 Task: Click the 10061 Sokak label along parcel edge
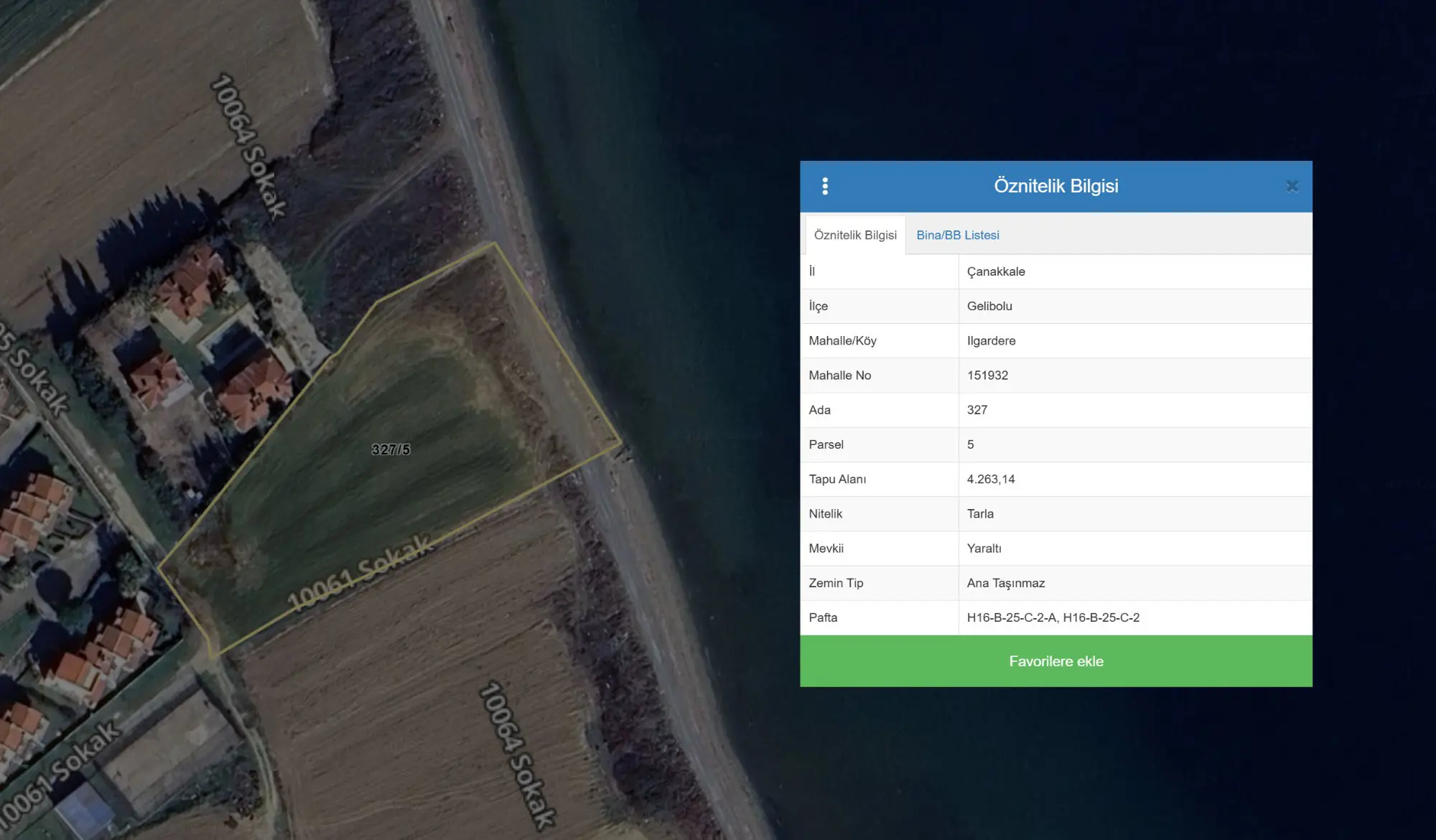pos(360,572)
